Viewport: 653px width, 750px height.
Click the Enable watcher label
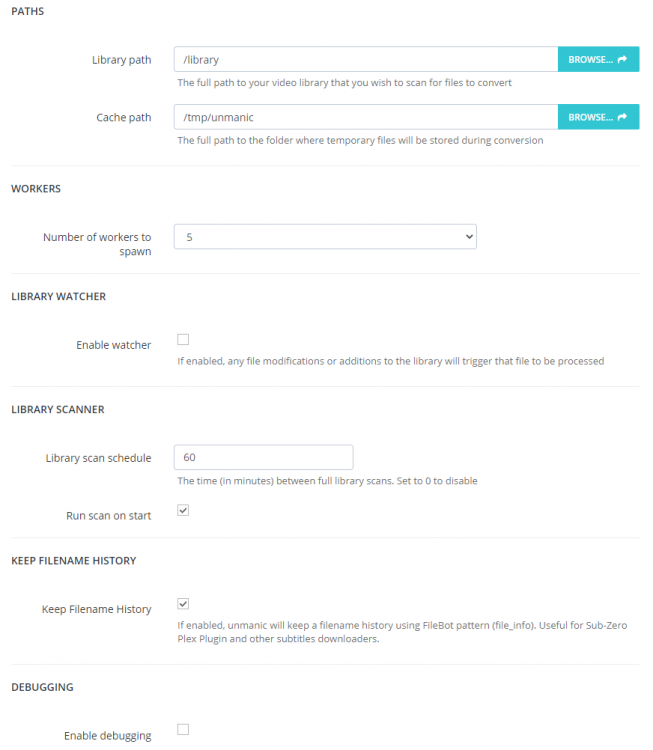[113, 345]
